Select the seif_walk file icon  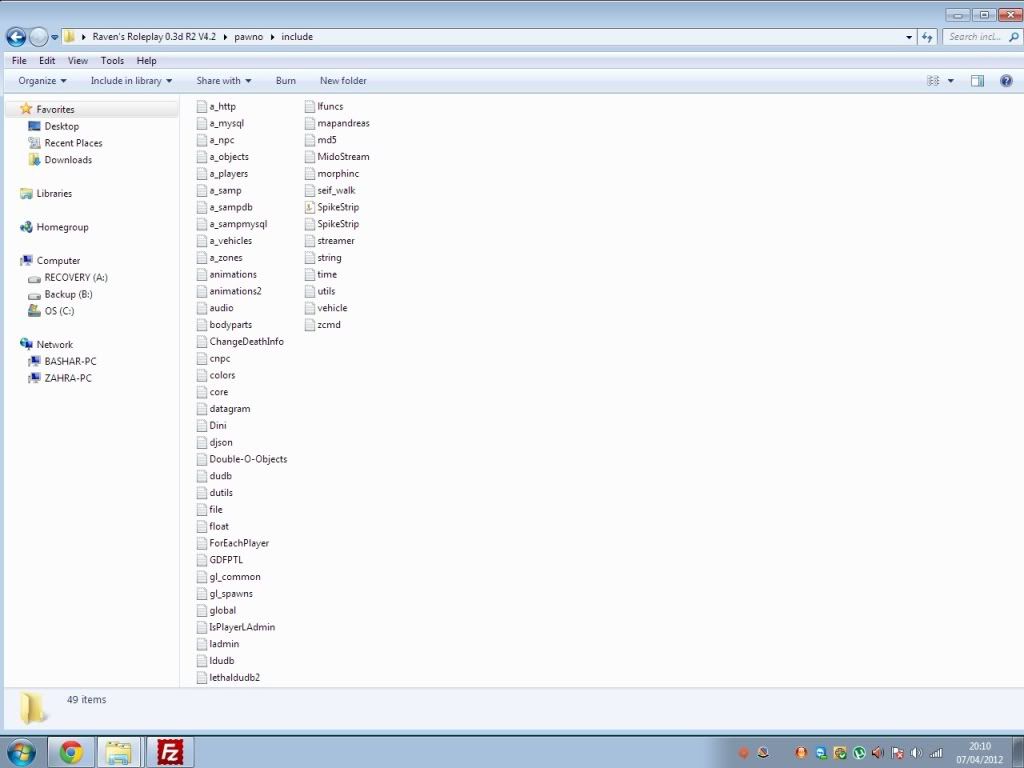pyautogui.click(x=310, y=191)
